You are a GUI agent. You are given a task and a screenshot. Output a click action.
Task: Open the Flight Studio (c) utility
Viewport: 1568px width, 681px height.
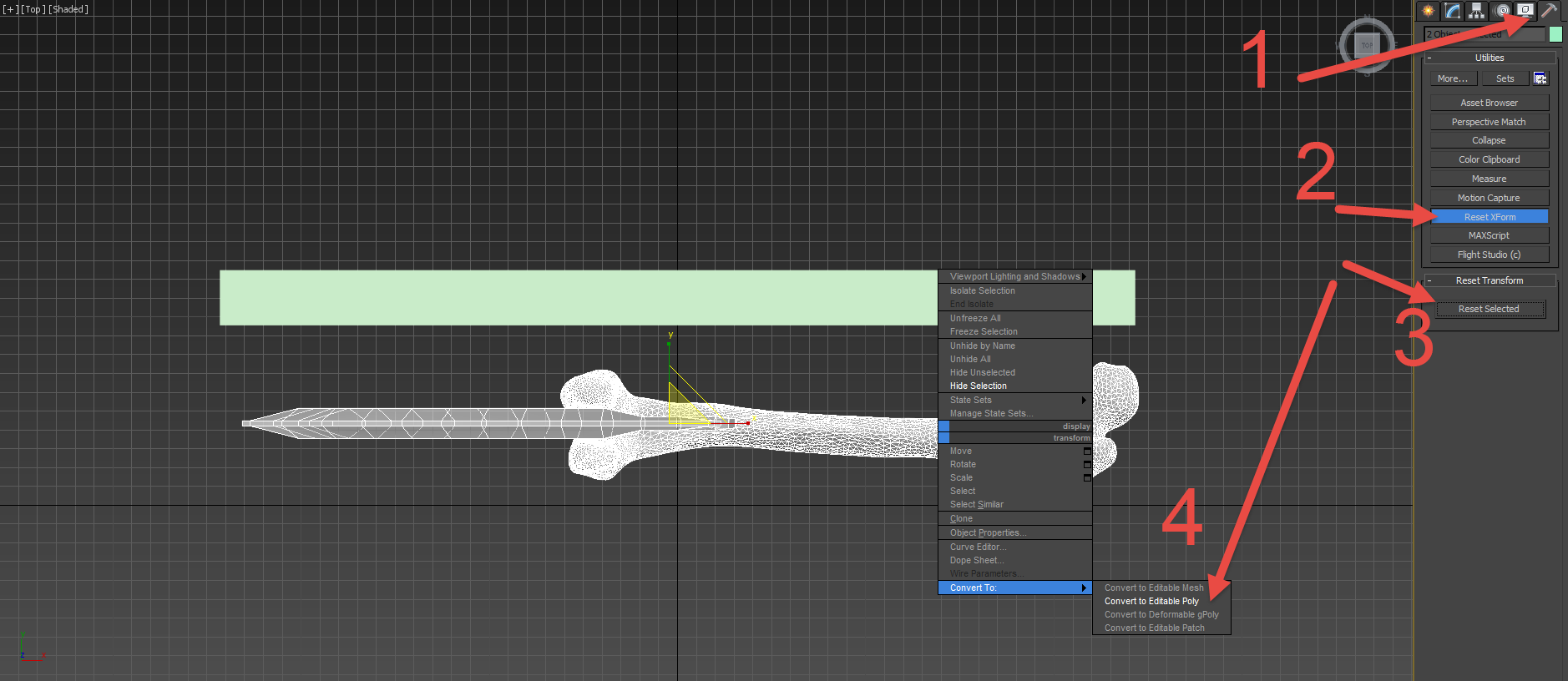[1490, 255]
